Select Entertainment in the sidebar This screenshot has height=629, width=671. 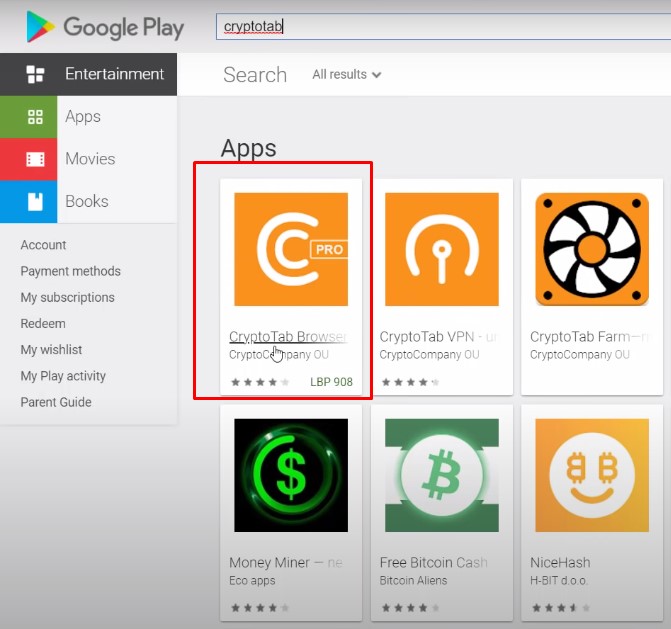(89, 74)
